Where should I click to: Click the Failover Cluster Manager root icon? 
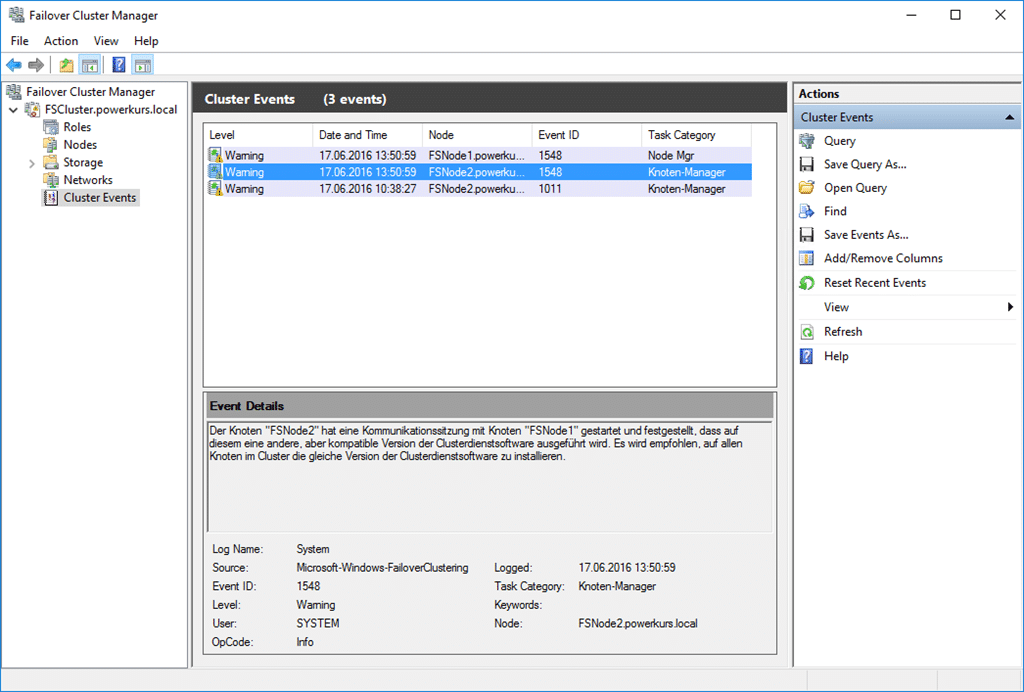point(14,92)
